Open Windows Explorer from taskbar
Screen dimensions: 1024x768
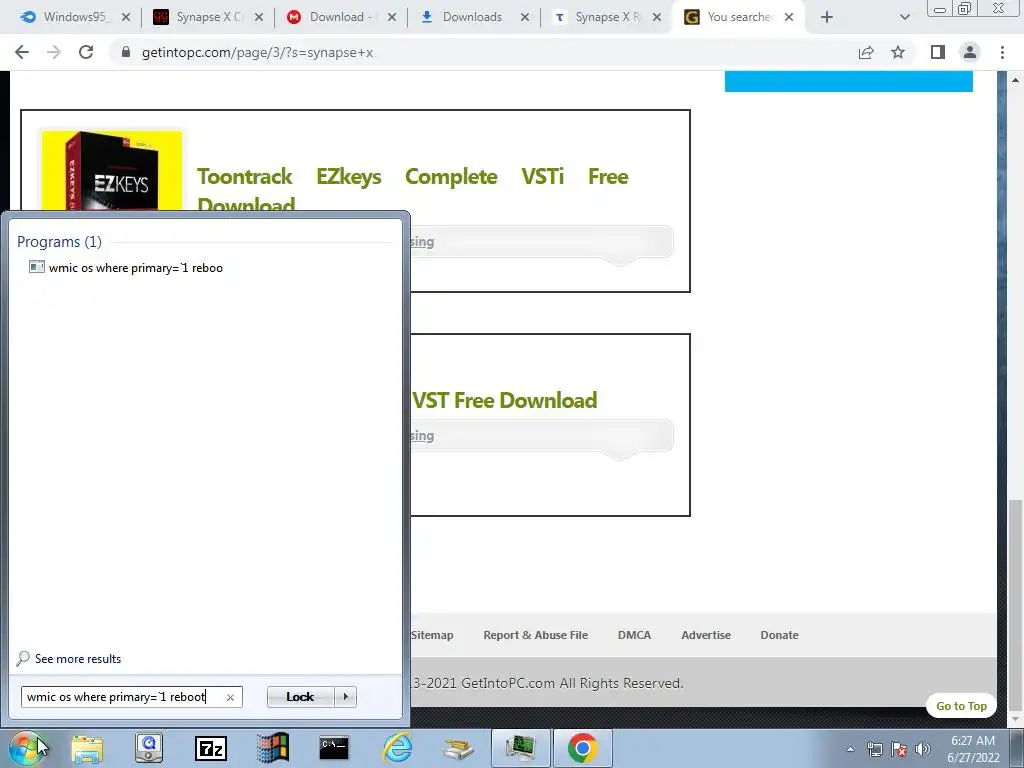[87, 748]
